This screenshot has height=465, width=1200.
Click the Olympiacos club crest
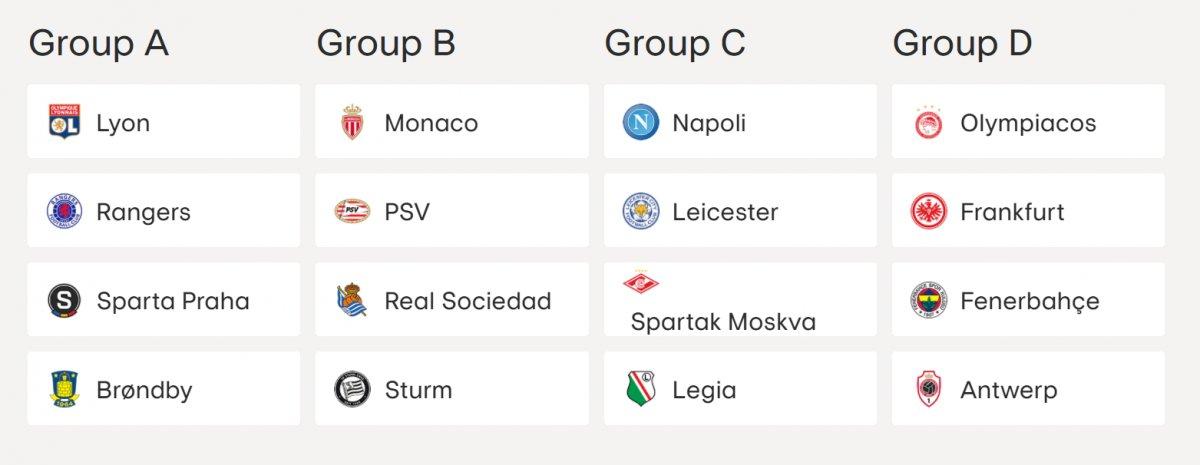pyautogui.click(x=928, y=123)
